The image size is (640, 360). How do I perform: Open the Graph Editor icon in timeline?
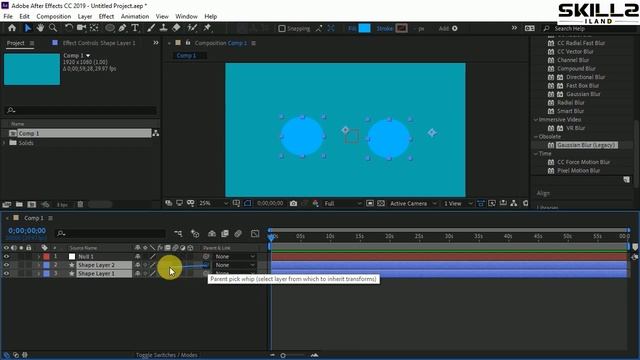[x=255, y=233]
